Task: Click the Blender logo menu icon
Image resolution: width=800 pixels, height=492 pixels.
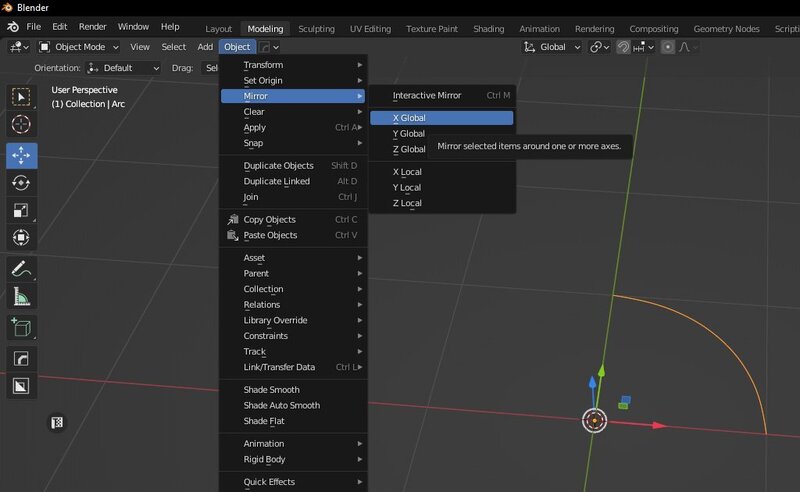Action: click(x=11, y=26)
